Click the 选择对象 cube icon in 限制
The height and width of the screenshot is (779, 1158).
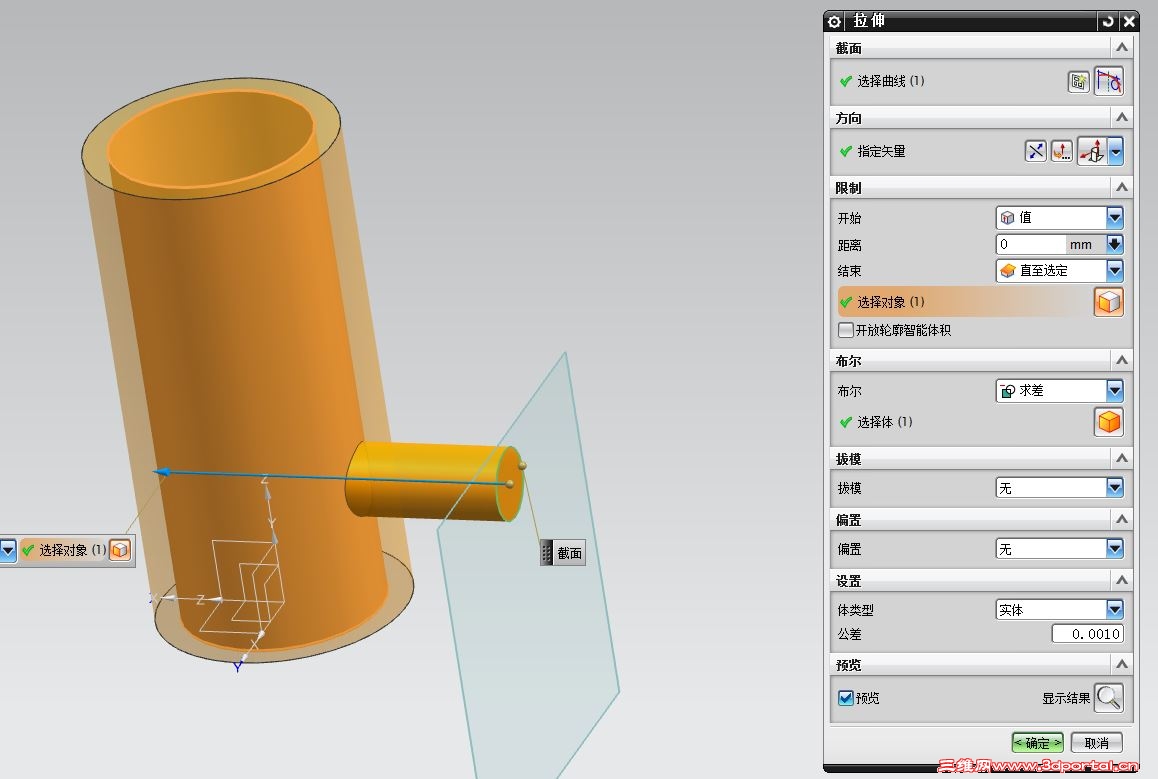point(1109,302)
